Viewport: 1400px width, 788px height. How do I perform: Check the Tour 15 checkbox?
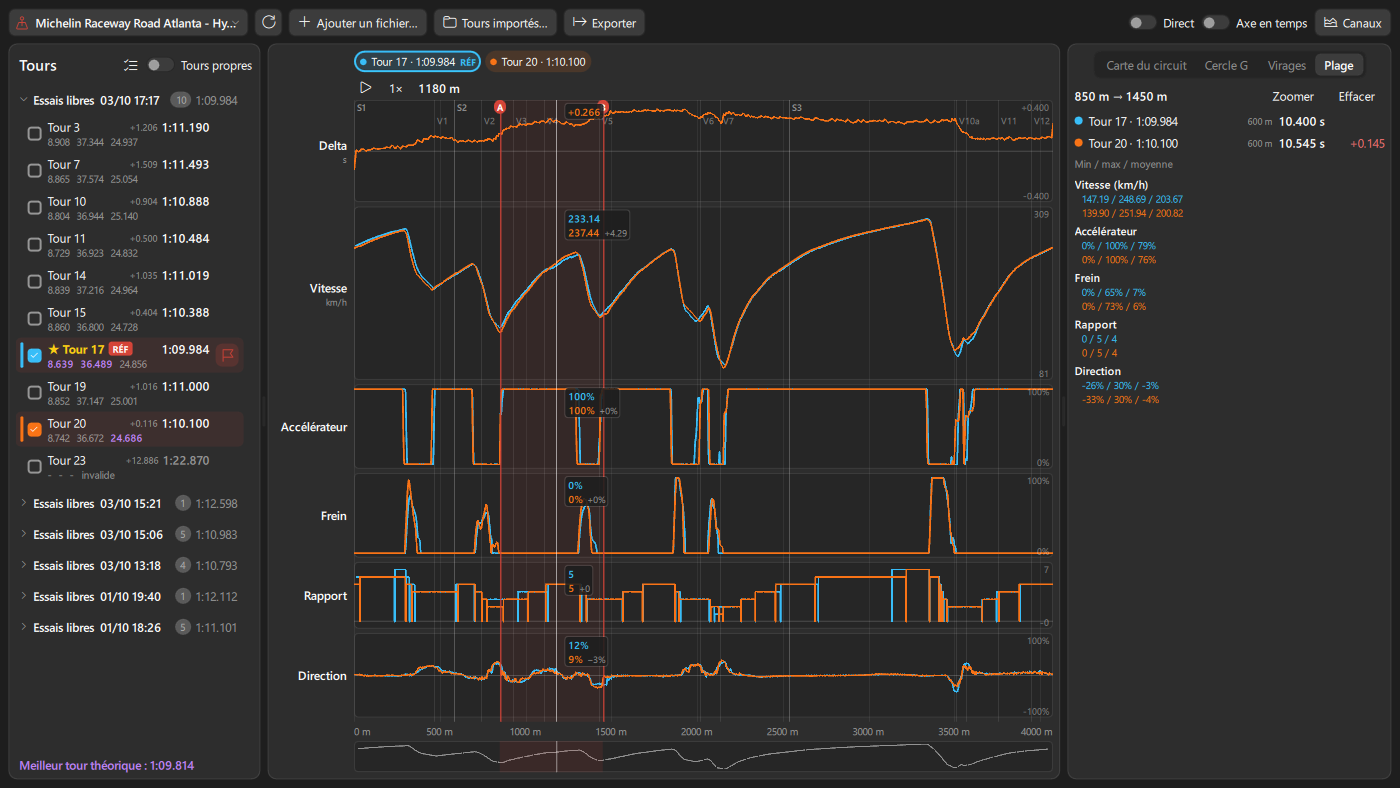coord(35,318)
